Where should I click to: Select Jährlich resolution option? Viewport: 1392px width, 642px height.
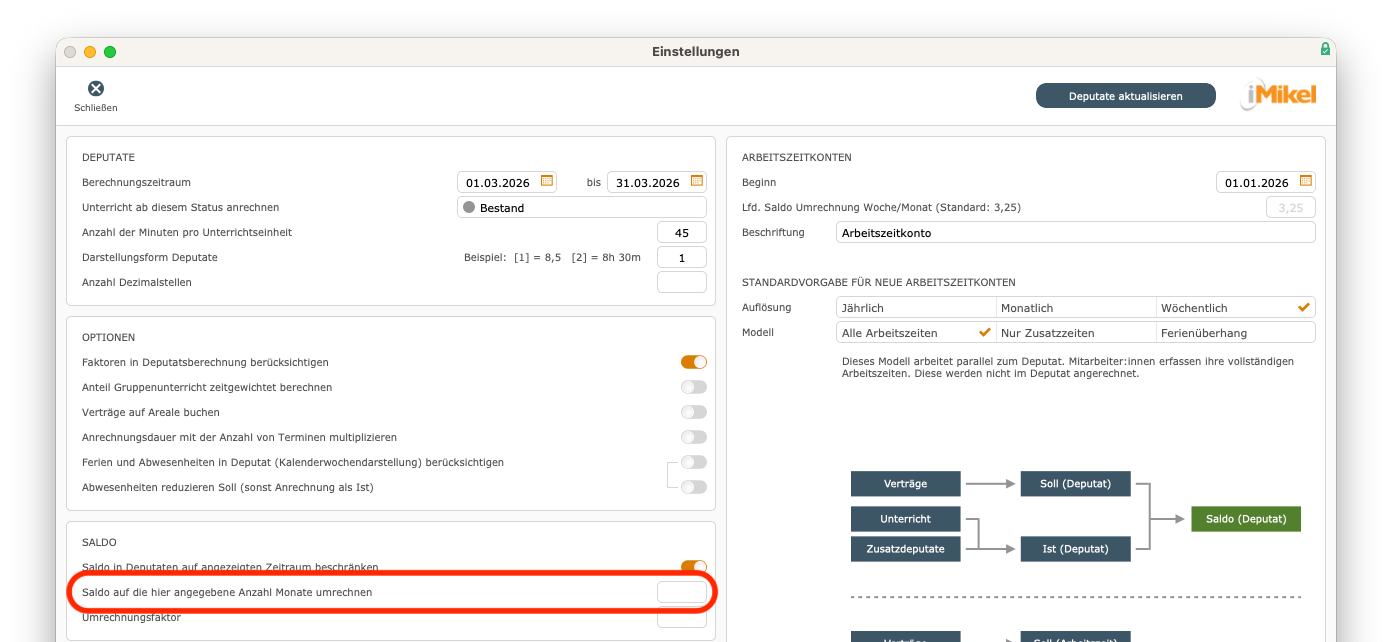click(x=915, y=308)
